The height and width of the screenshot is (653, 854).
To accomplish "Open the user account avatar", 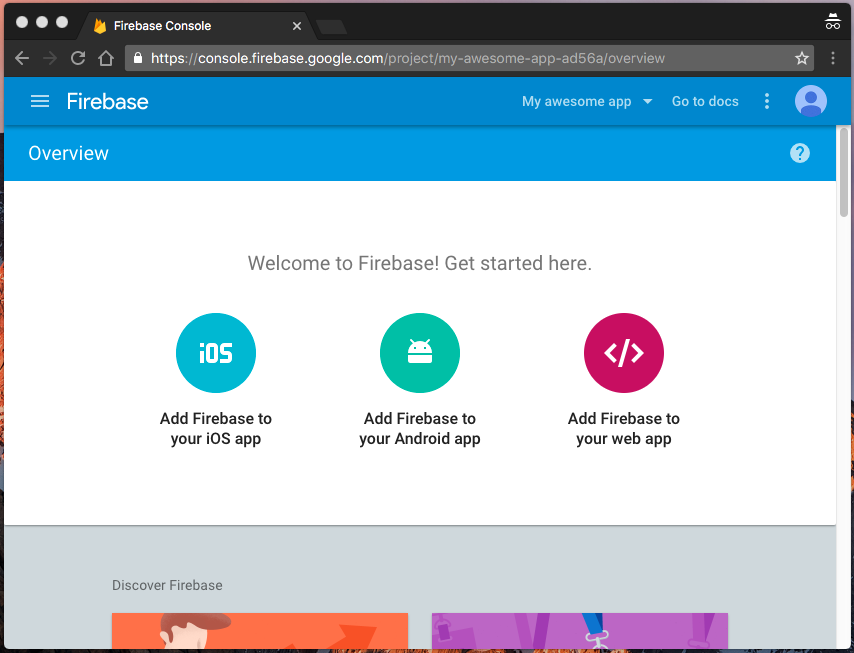I will (810, 101).
